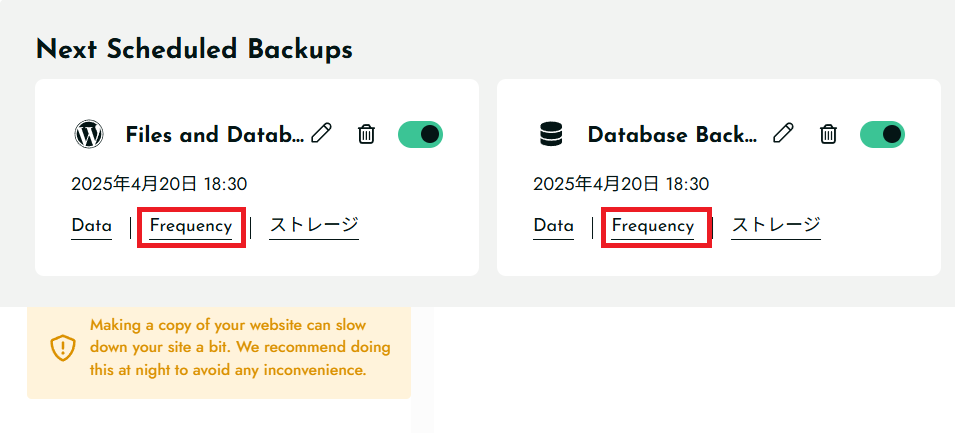Disable the Files and Database backup toggle

tap(420, 134)
